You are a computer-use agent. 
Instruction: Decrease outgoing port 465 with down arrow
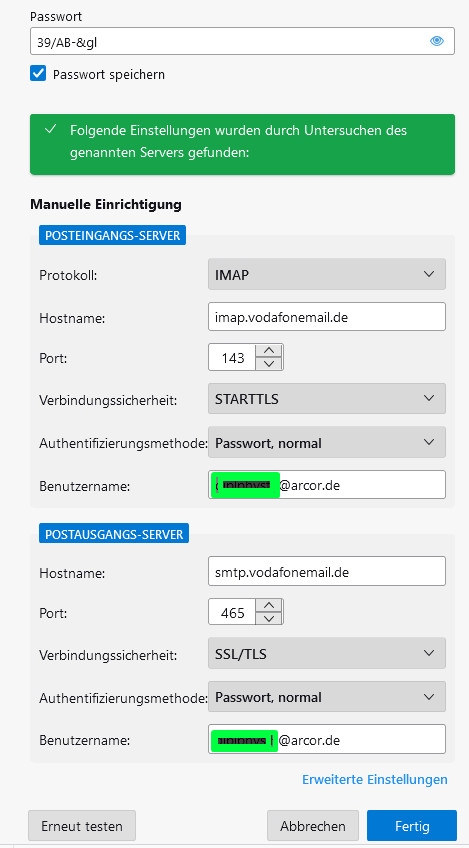pyautogui.click(x=269, y=619)
